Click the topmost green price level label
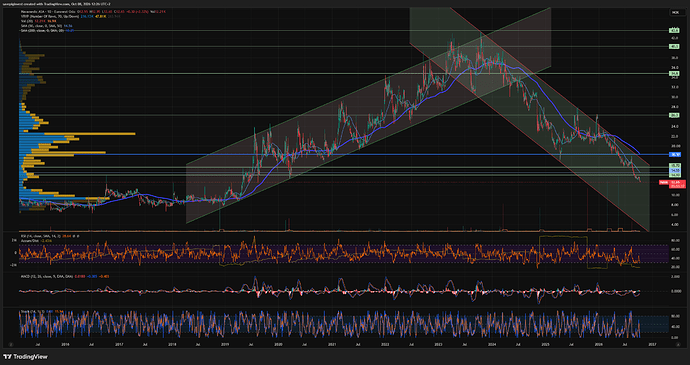This screenshot has width=690, height=365. coord(674,31)
